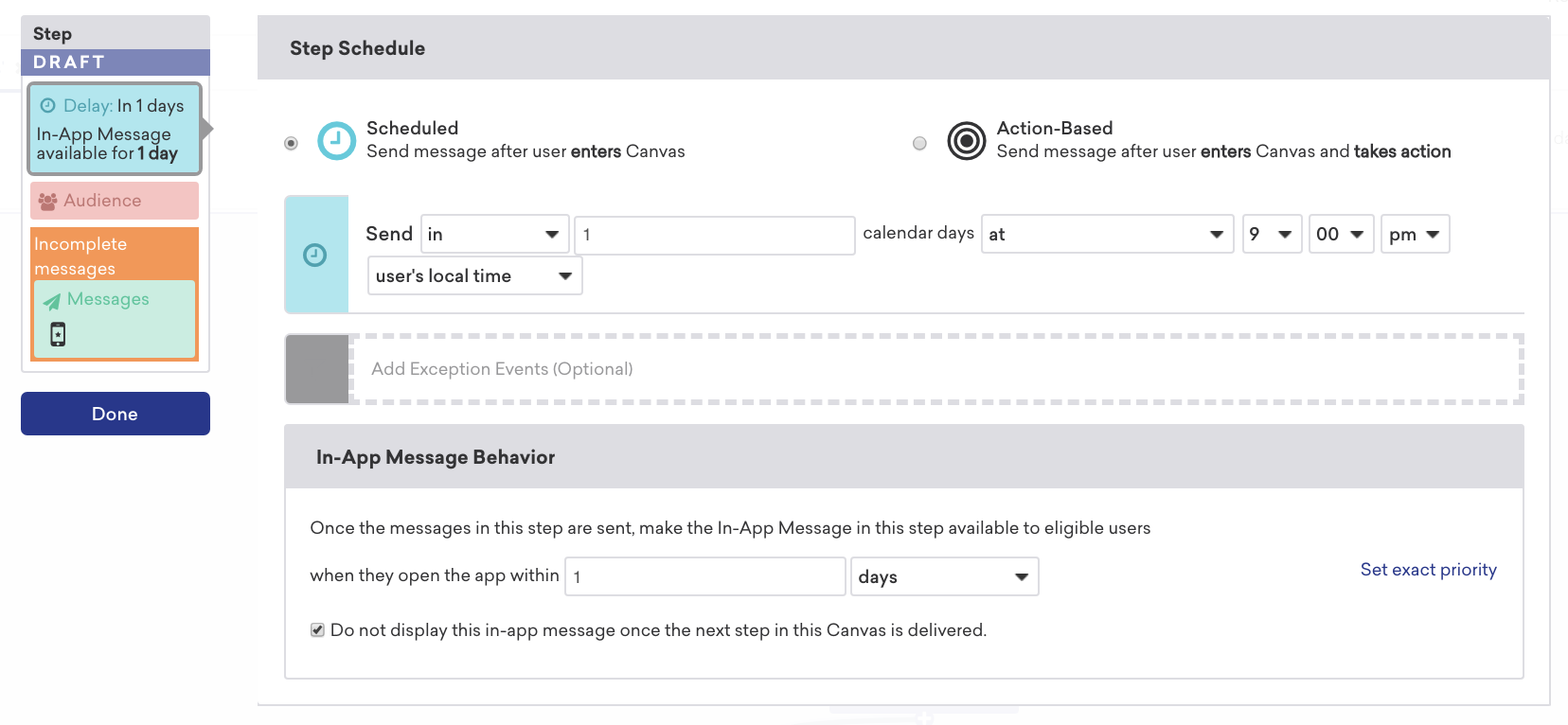The height and width of the screenshot is (725, 1568).
Task: Click the Messages paper plane icon
Action: (51, 301)
